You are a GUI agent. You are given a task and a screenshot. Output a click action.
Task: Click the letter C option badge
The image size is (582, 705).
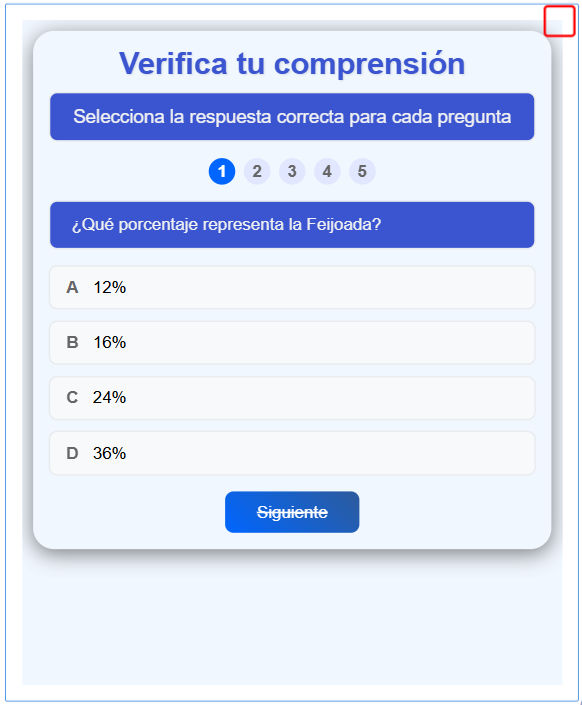(72, 398)
